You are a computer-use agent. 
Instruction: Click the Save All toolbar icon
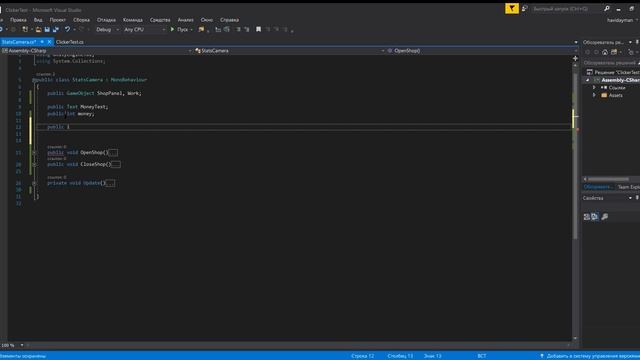coord(56,29)
